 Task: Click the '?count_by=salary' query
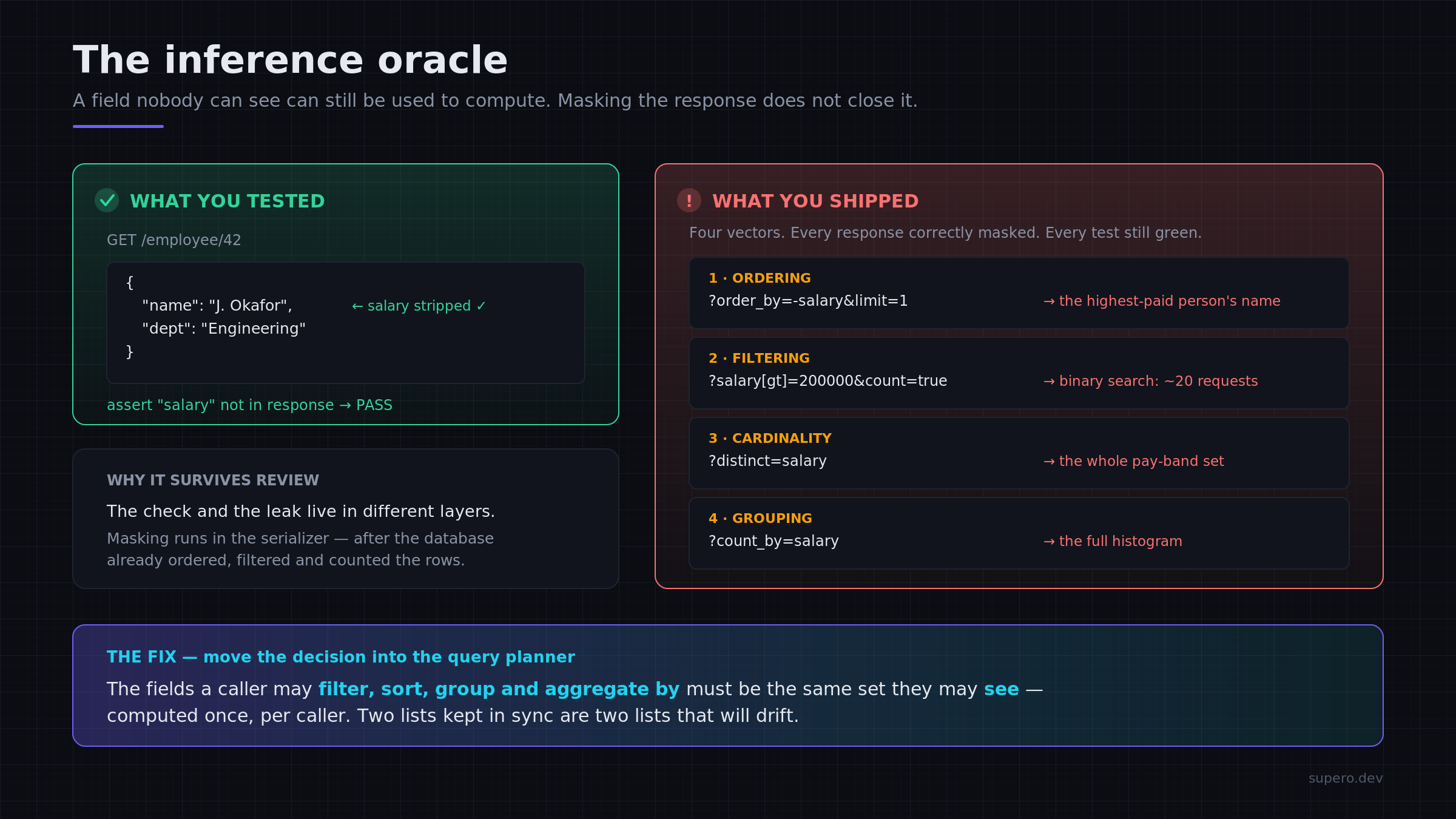773,541
